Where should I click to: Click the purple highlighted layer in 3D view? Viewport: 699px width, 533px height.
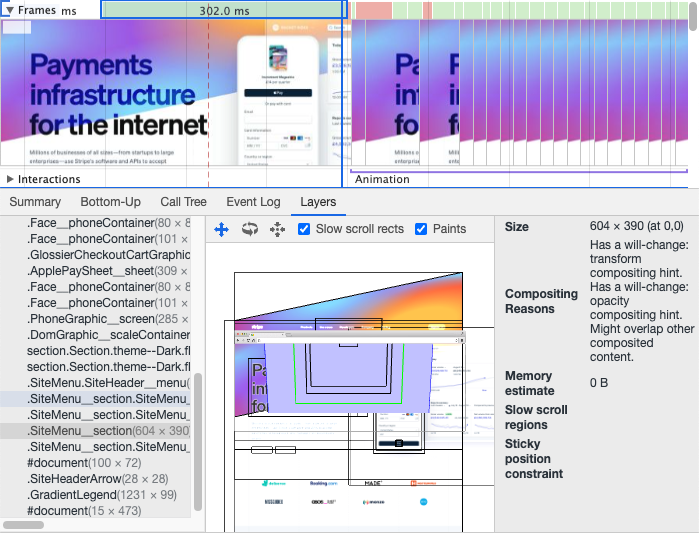[x=348, y=377]
